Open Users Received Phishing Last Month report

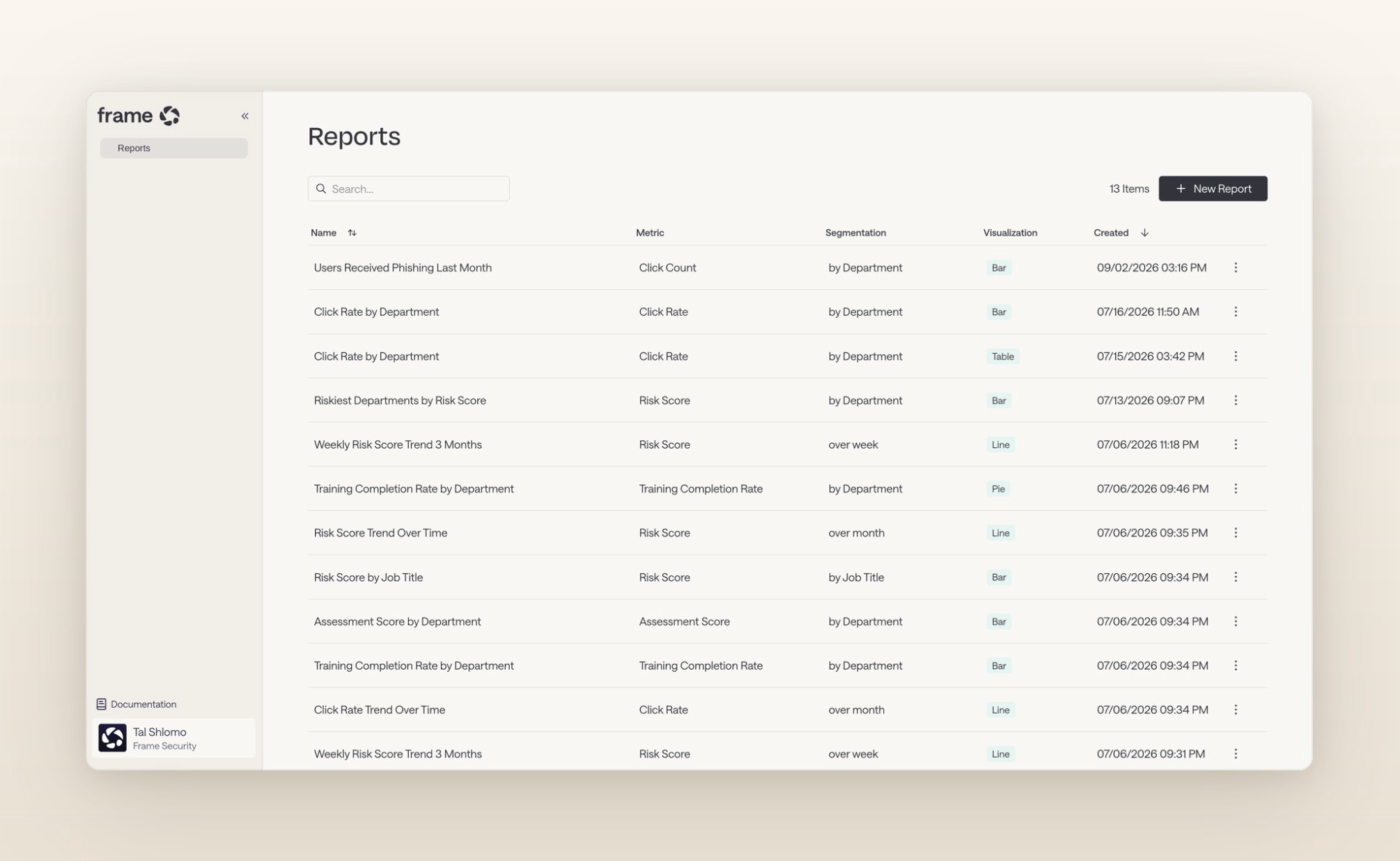pyautogui.click(x=403, y=267)
